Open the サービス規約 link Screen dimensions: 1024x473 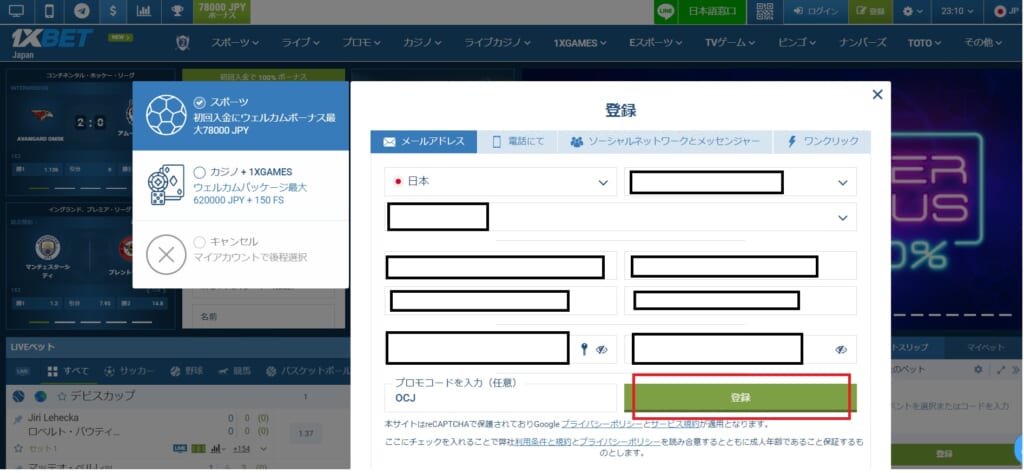coord(677,424)
